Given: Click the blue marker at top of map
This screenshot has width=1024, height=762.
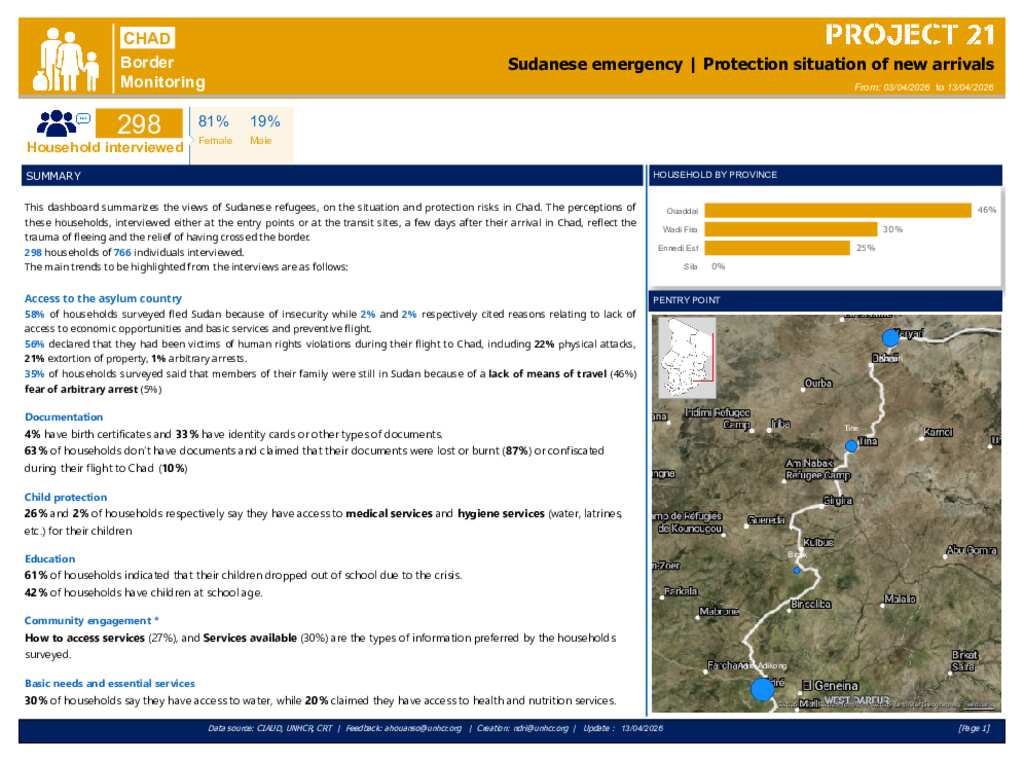Looking at the screenshot, I should point(890,337).
